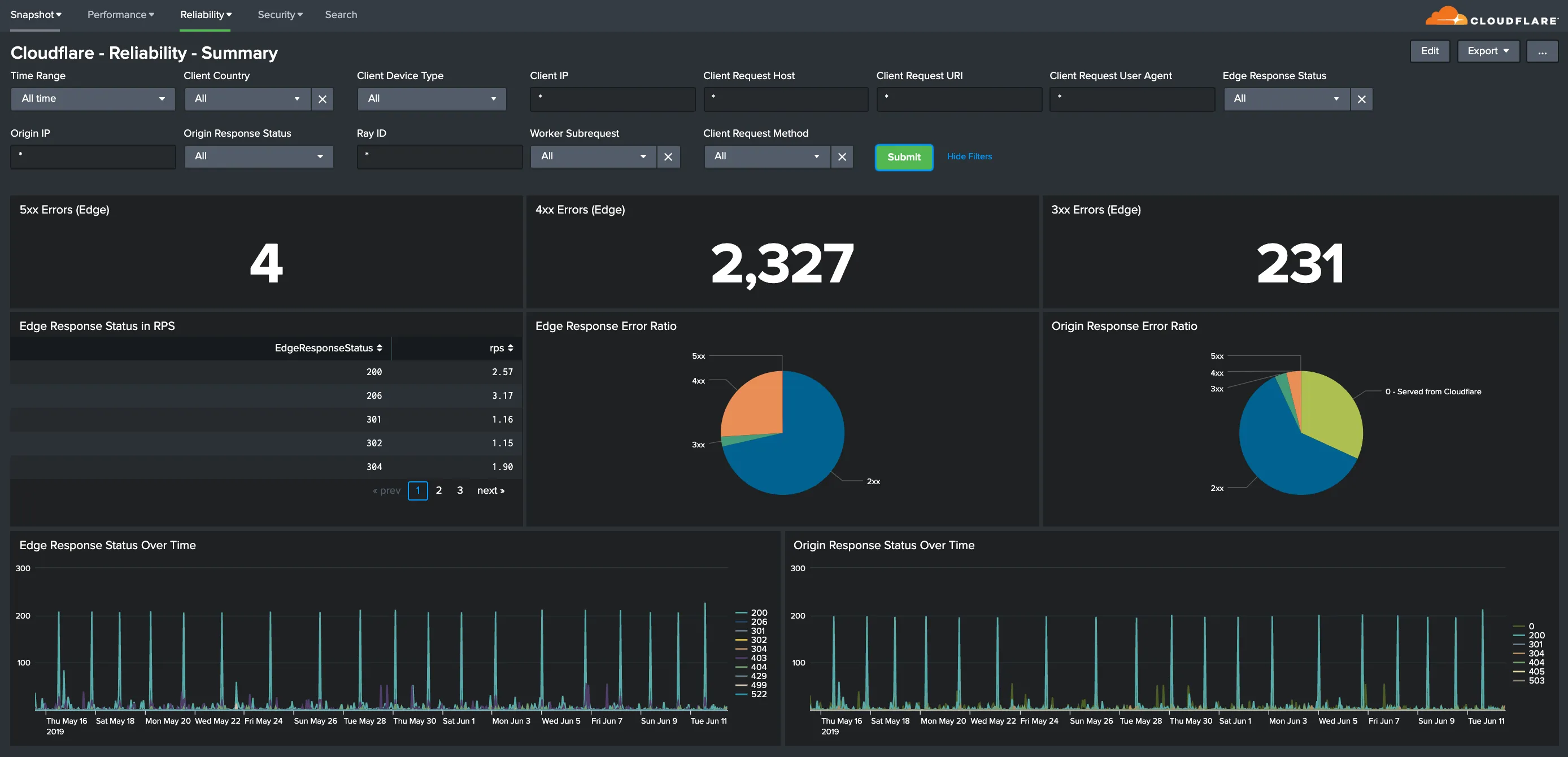Viewport: 1568px width, 757px height.
Task: Clear the Worker Subrequest filter
Action: 668,156
